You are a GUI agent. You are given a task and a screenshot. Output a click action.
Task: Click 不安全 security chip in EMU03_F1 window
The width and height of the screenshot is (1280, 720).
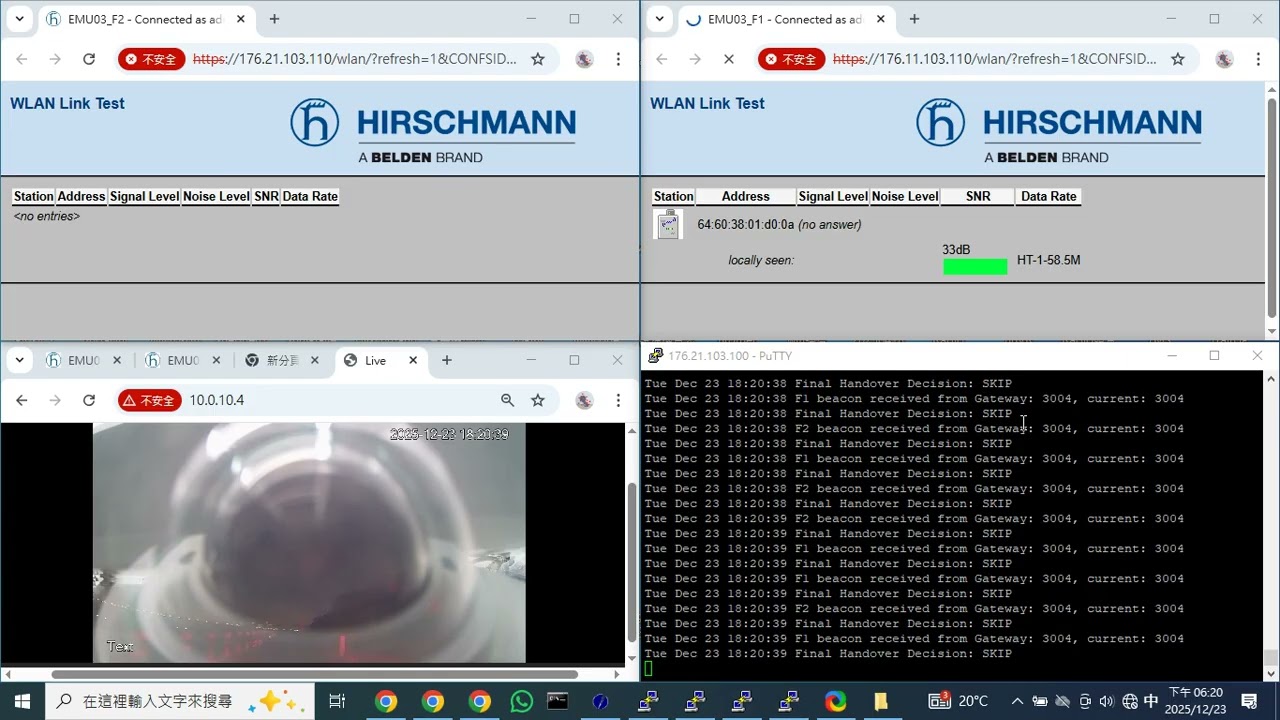791,59
